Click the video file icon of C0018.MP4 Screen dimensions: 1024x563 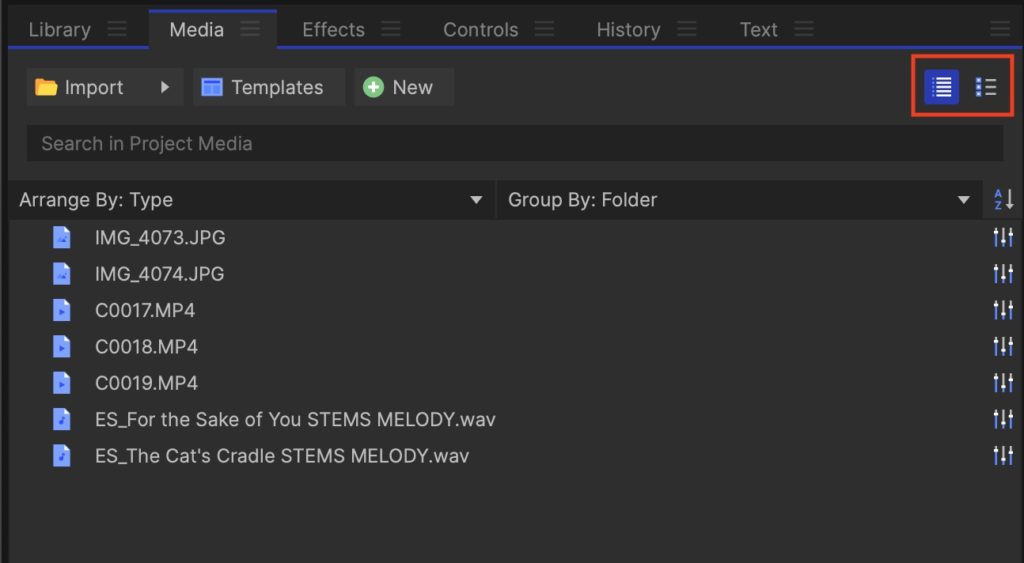tap(62, 347)
